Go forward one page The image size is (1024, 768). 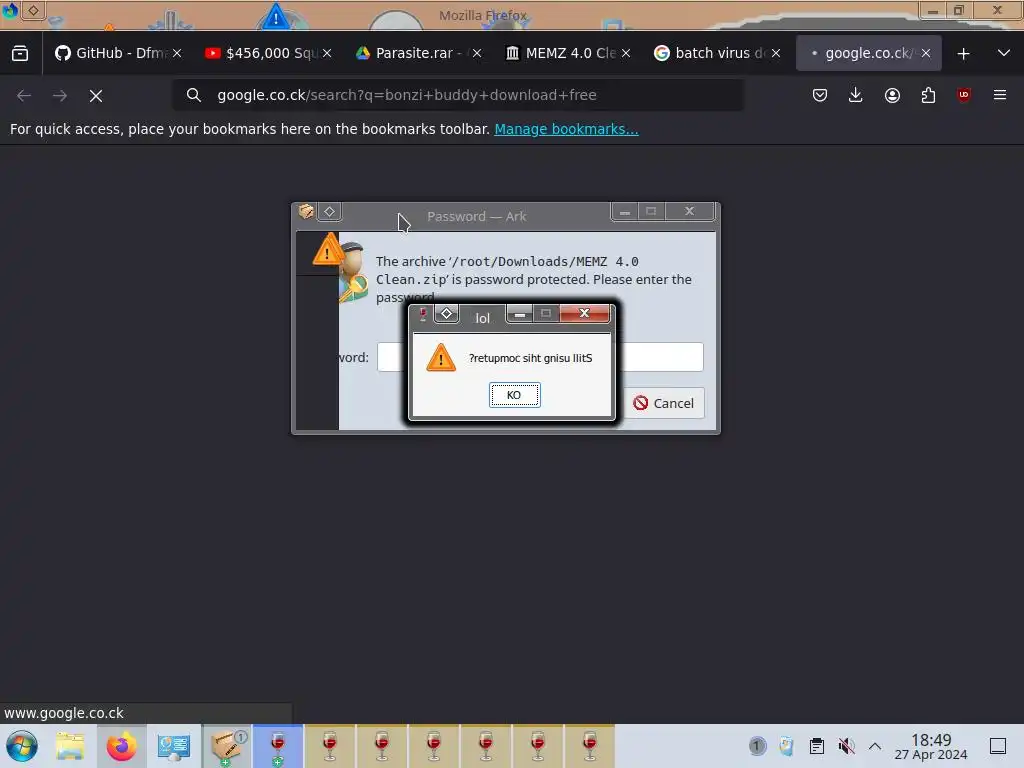[60, 95]
